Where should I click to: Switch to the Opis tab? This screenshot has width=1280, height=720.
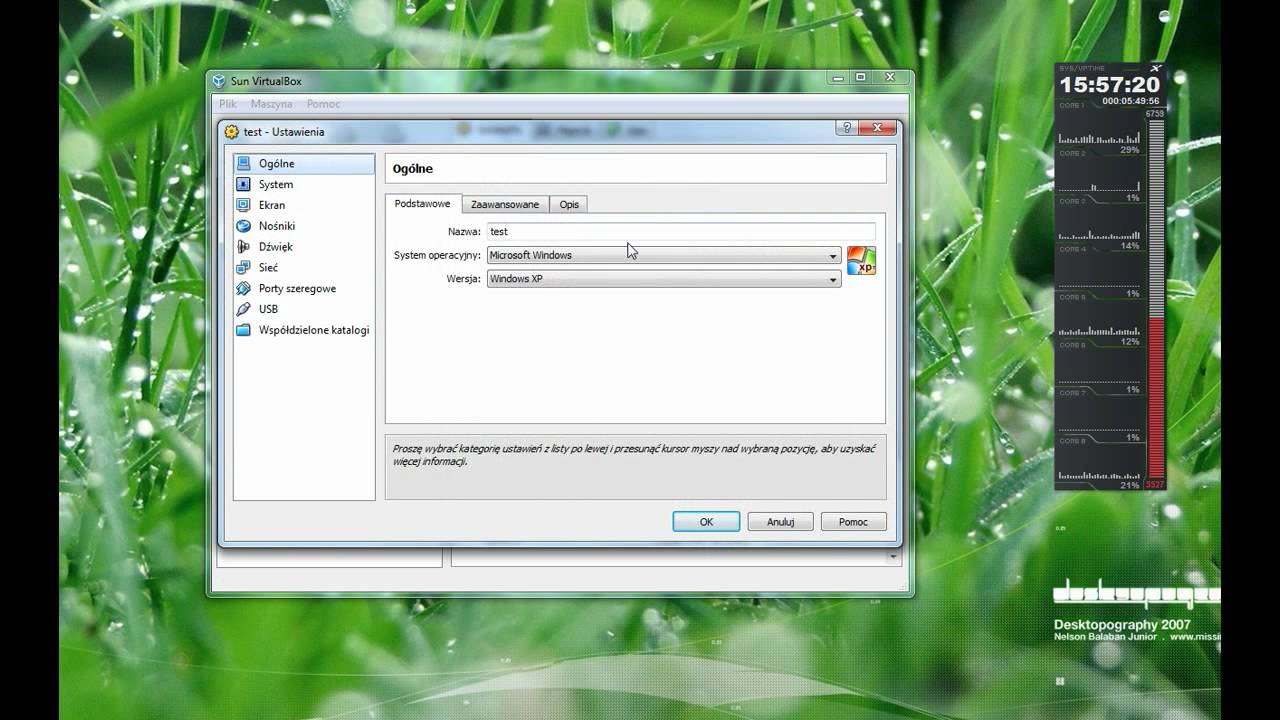tap(569, 204)
